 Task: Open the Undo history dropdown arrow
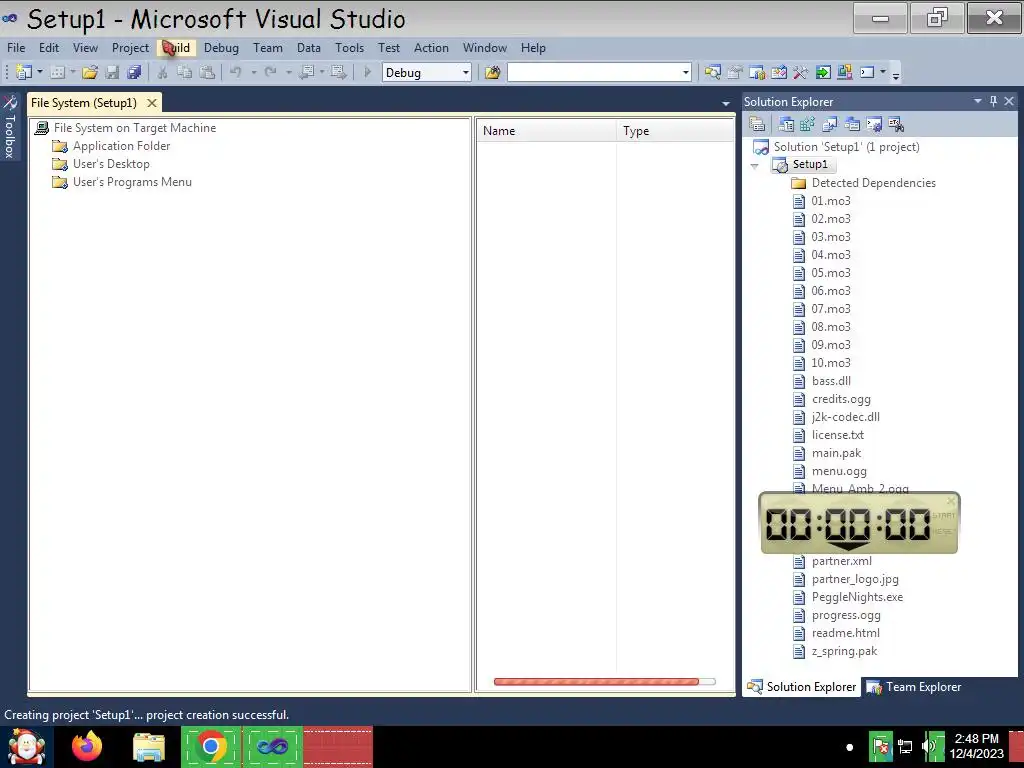253,72
